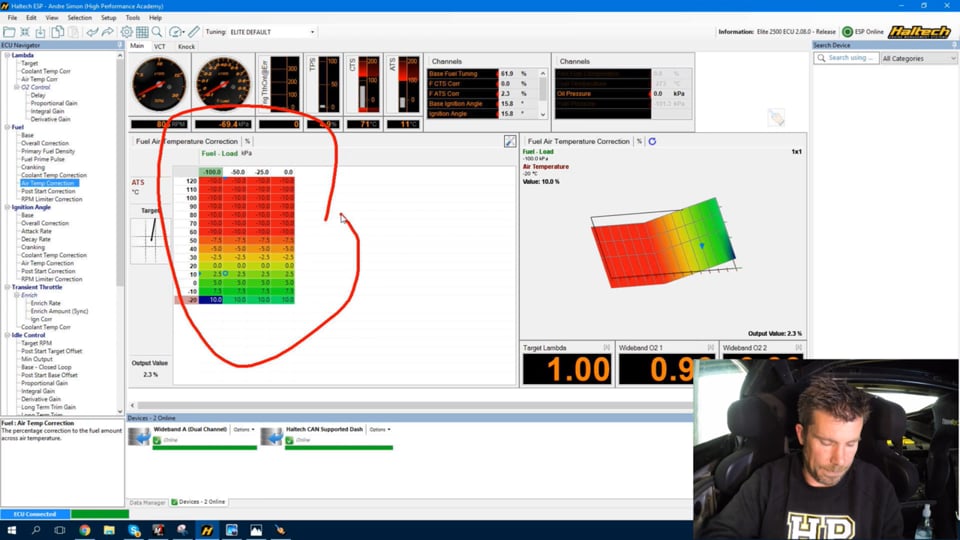Switch to the VCT tab
The image size is (960, 540).
(x=160, y=47)
